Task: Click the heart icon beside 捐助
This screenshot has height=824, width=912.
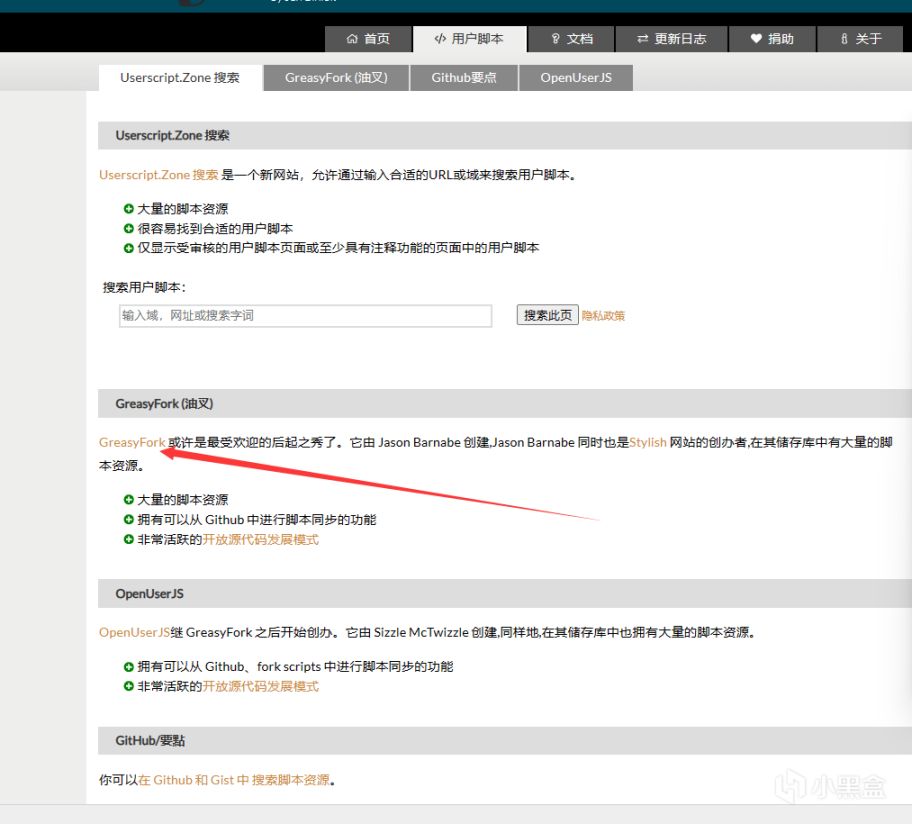Action: (x=756, y=39)
